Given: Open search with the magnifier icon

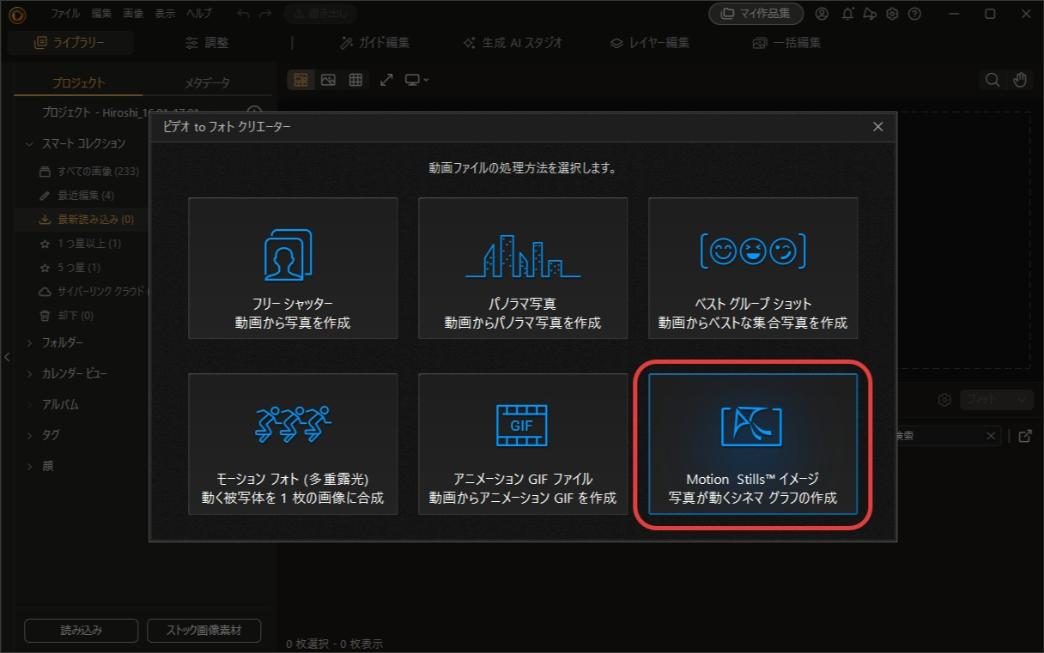Looking at the screenshot, I should (991, 79).
